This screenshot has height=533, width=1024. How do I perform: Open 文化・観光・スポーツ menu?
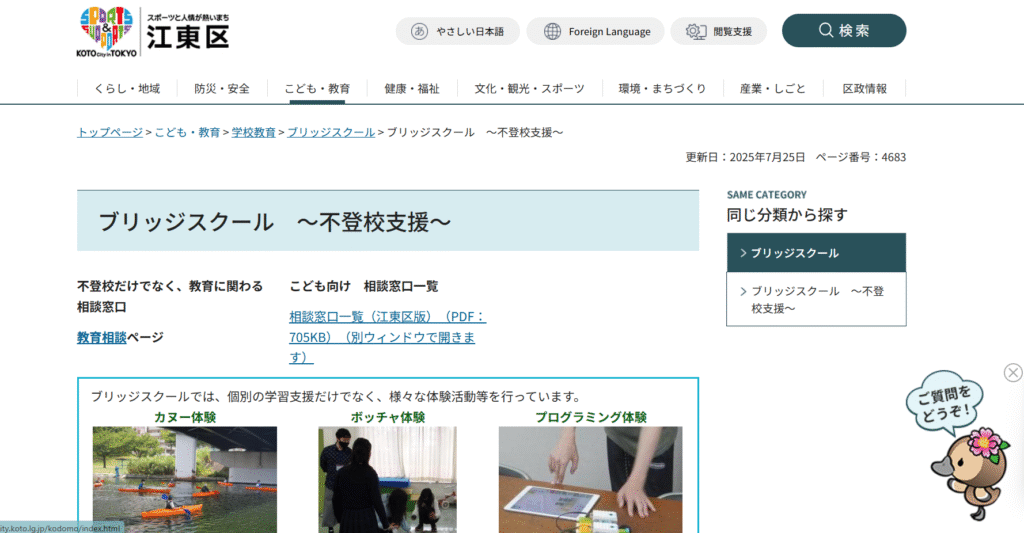pos(529,89)
